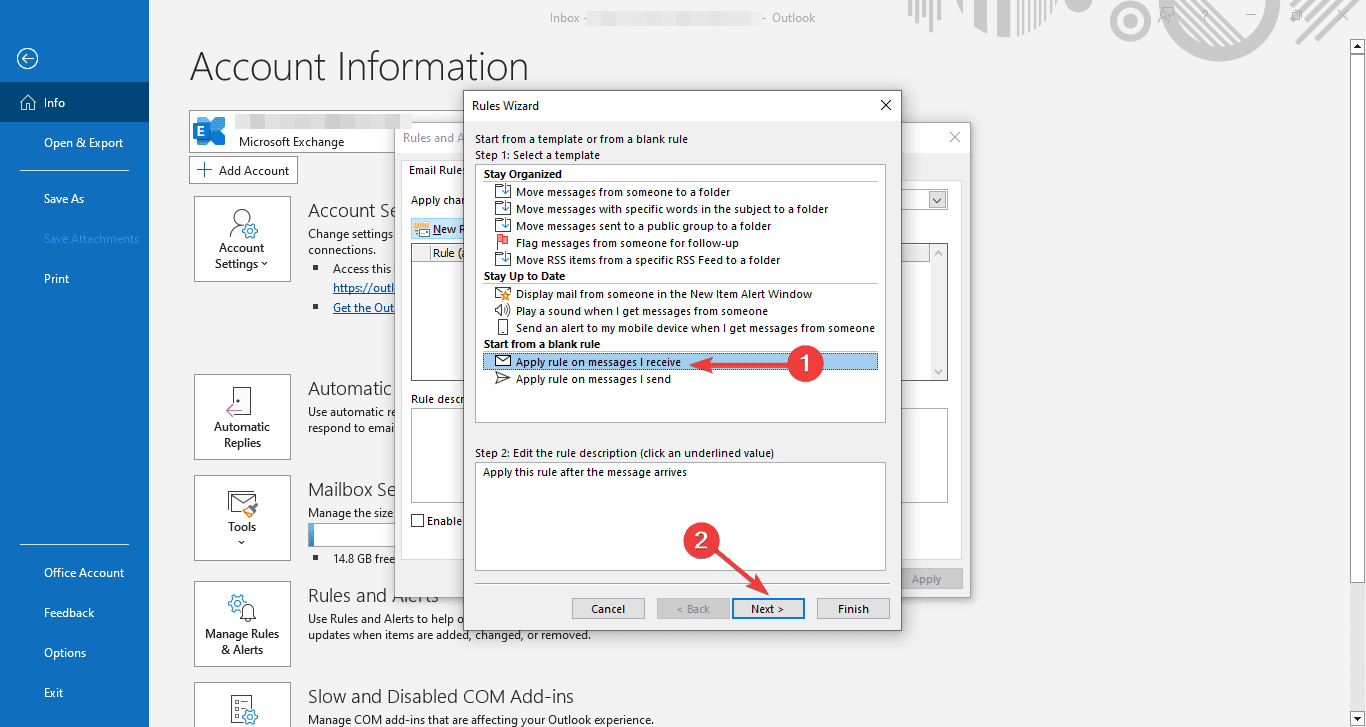Open Options from the left sidebar
Screen dimensions: 1366x727
point(64,652)
